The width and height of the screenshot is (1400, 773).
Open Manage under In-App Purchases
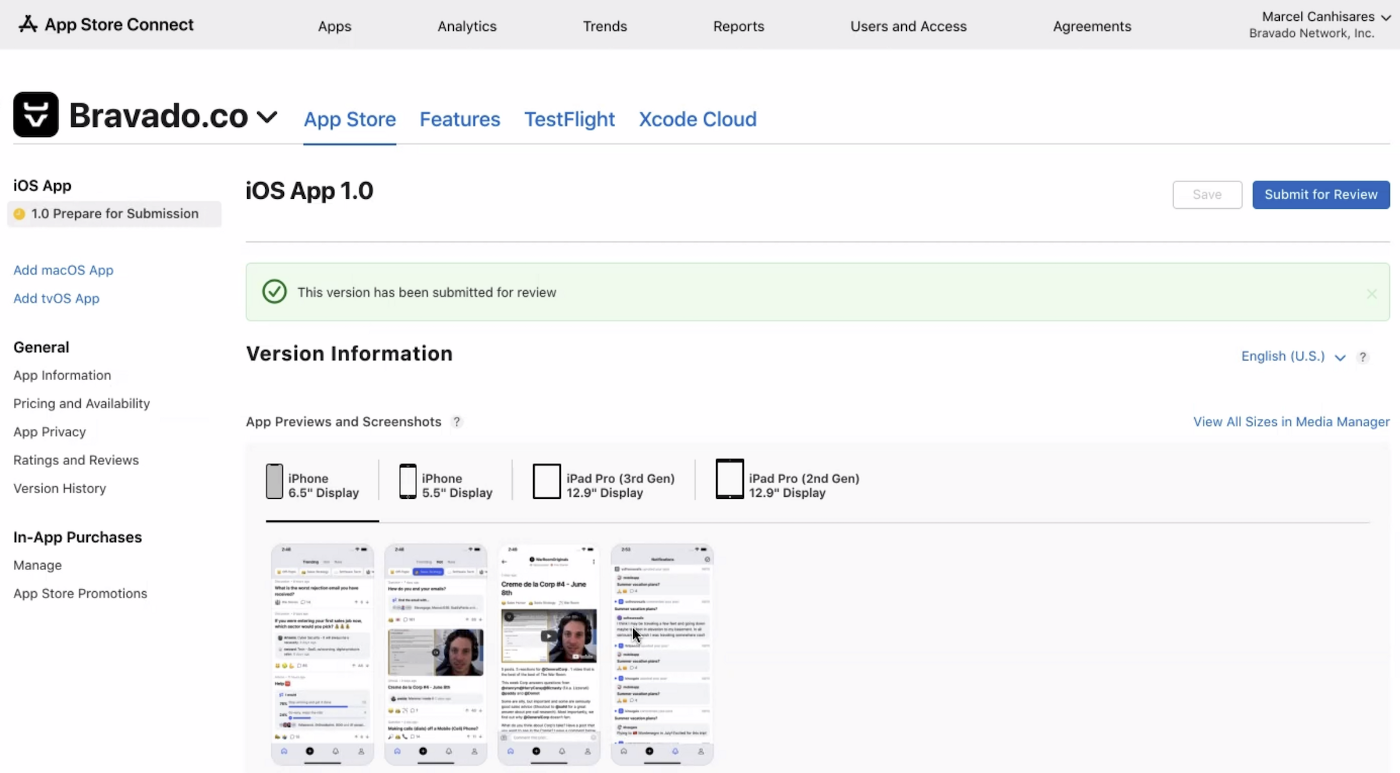37,565
